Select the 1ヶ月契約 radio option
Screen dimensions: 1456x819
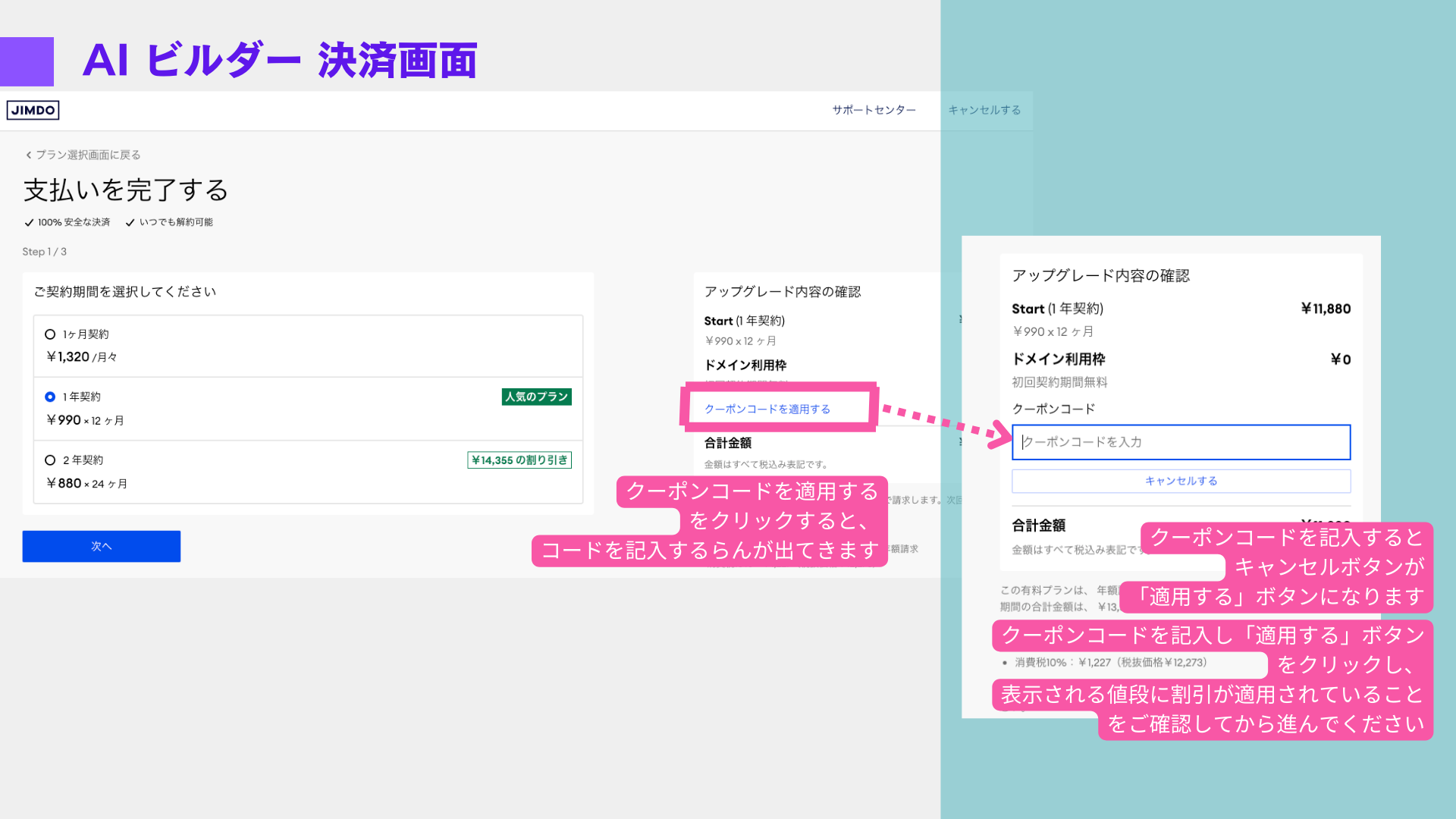coord(50,334)
